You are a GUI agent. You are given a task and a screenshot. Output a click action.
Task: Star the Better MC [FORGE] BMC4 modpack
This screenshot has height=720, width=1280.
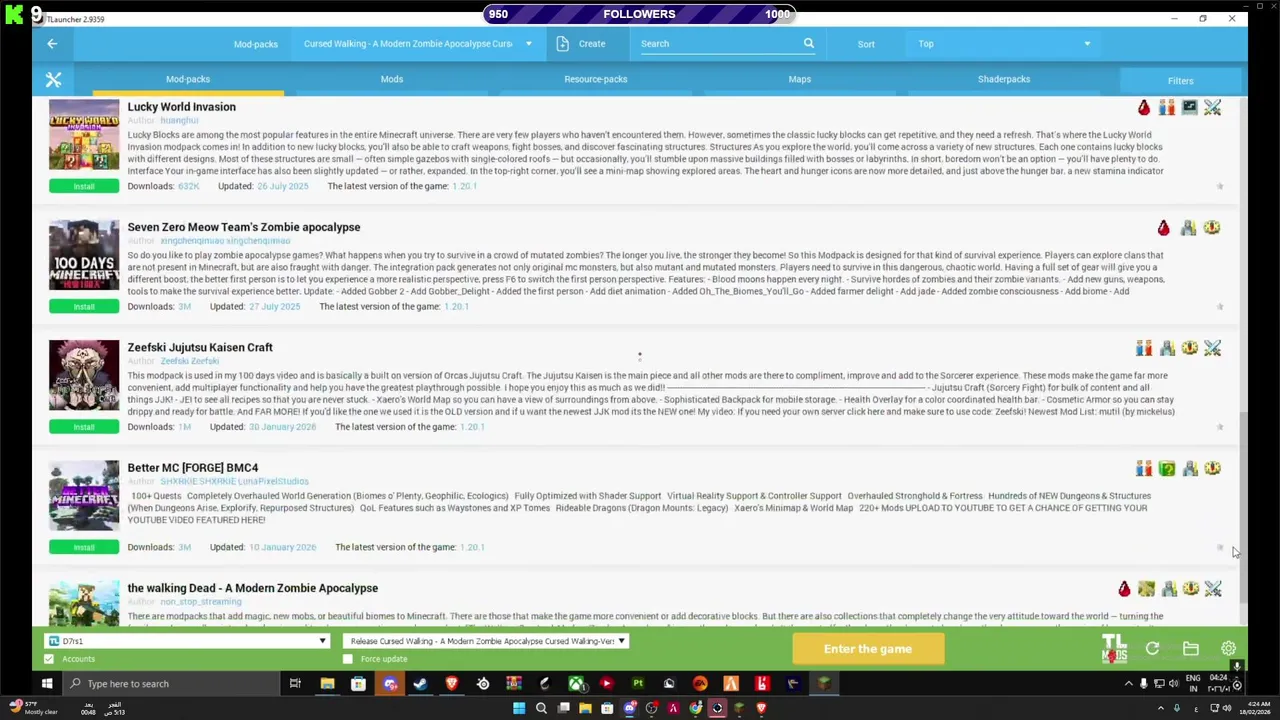point(1220,547)
